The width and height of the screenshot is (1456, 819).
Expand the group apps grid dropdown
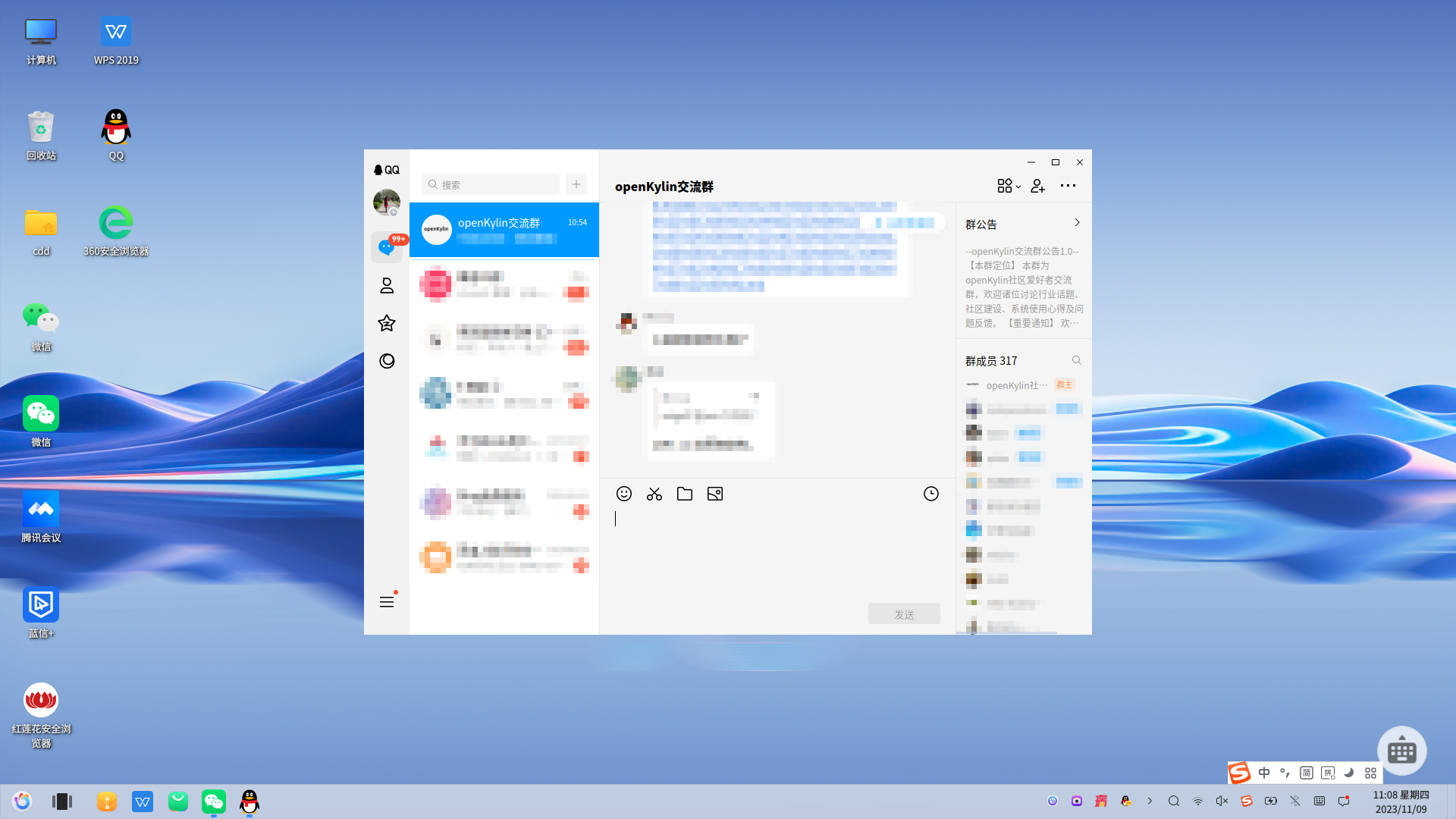pyautogui.click(x=1008, y=186)
